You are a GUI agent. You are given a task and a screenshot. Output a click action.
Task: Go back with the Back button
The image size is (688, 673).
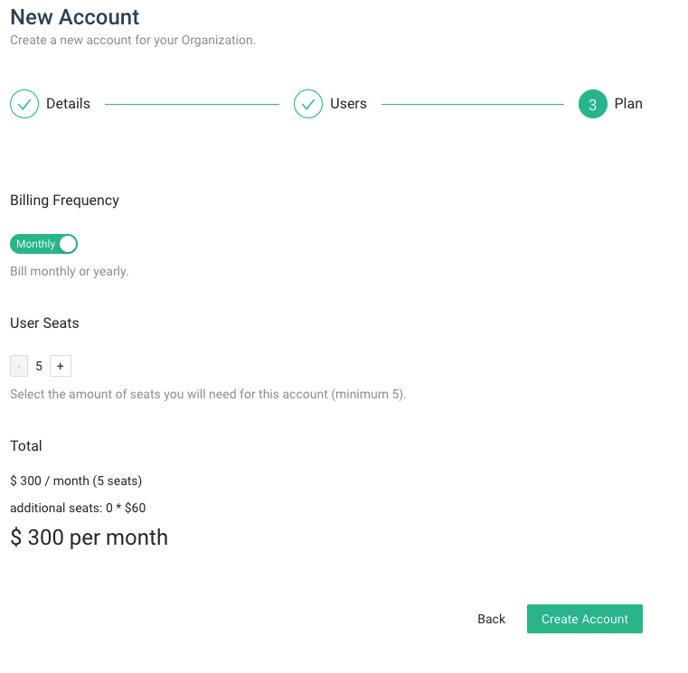[x=491, y=619]
